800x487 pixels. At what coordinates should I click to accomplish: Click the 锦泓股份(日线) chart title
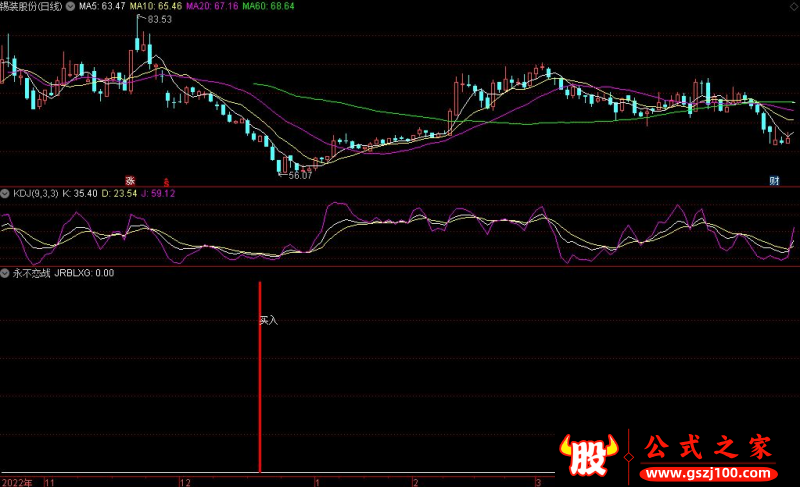(31, 6)
